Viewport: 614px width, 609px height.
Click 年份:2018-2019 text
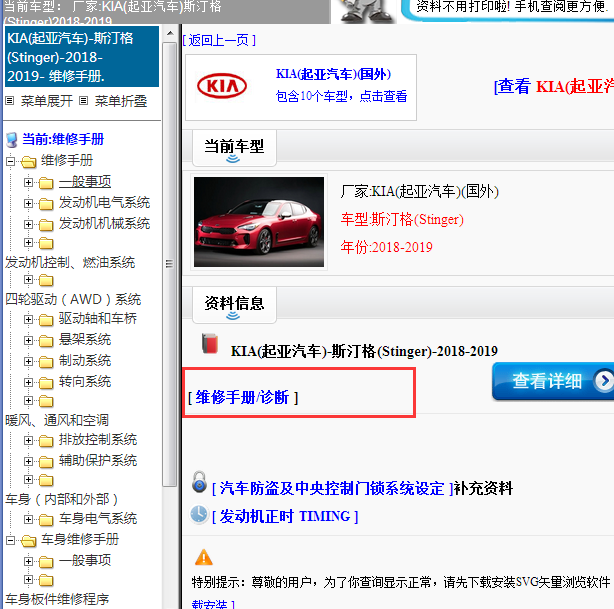(x=386, y=247)
